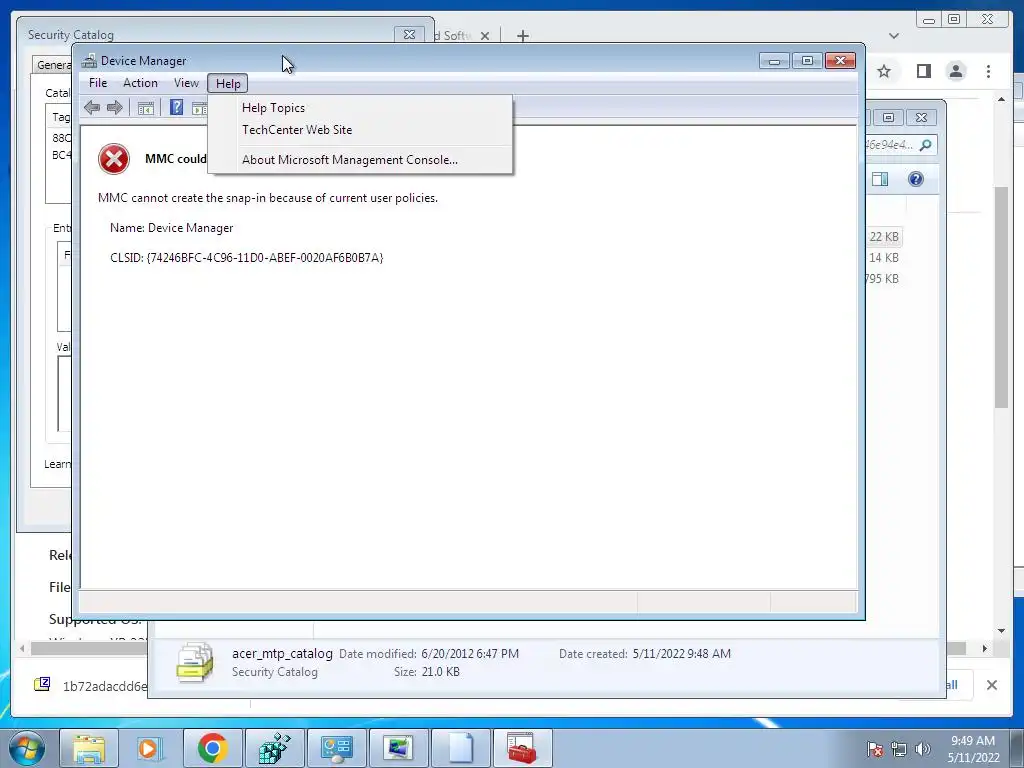
Task: Click the horizontal scrollbar left arrow in Chrome
Action: coord(23,648)
